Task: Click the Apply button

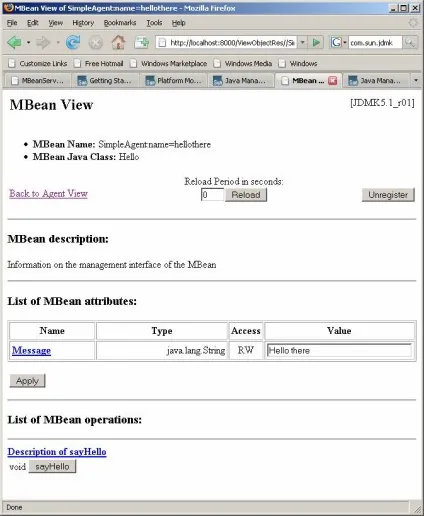Action: click(27, 381)
